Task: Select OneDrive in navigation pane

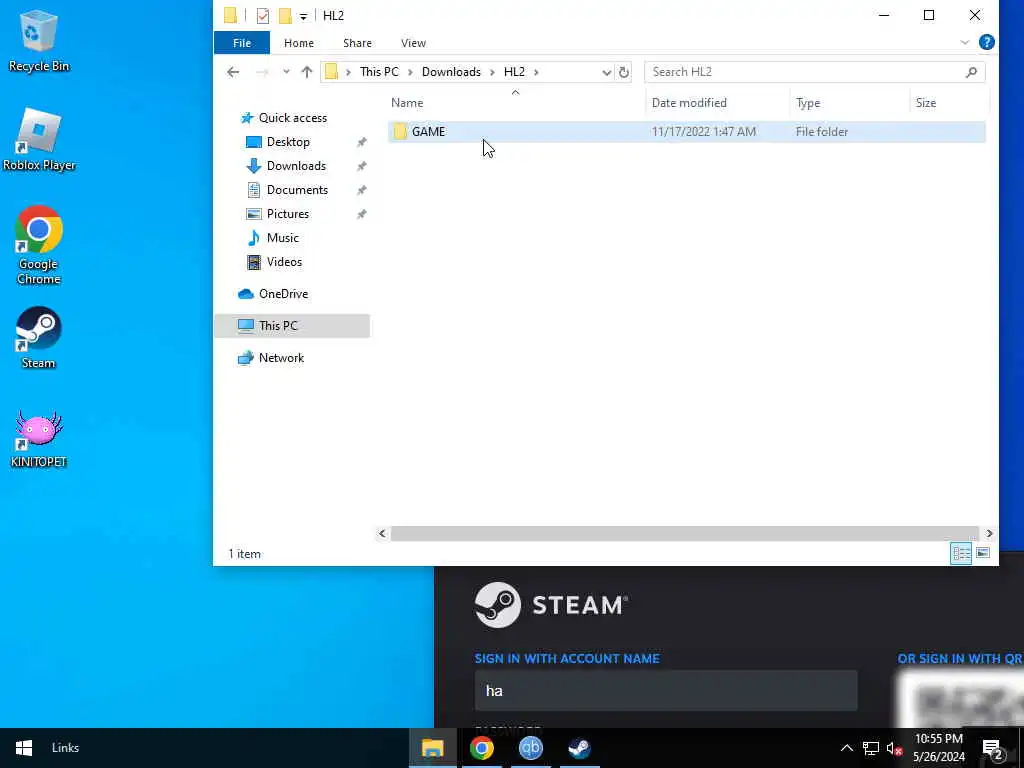Action: click(x=283, y=294)
